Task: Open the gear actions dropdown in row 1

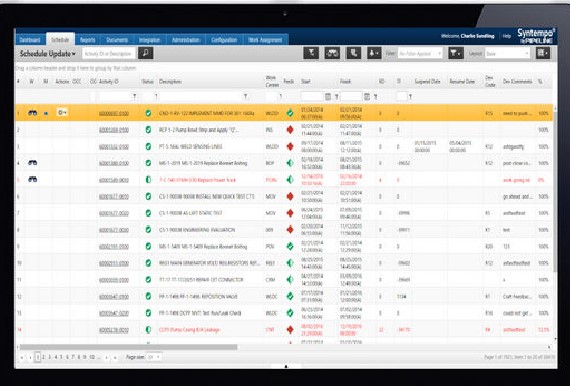Action: 62,113
